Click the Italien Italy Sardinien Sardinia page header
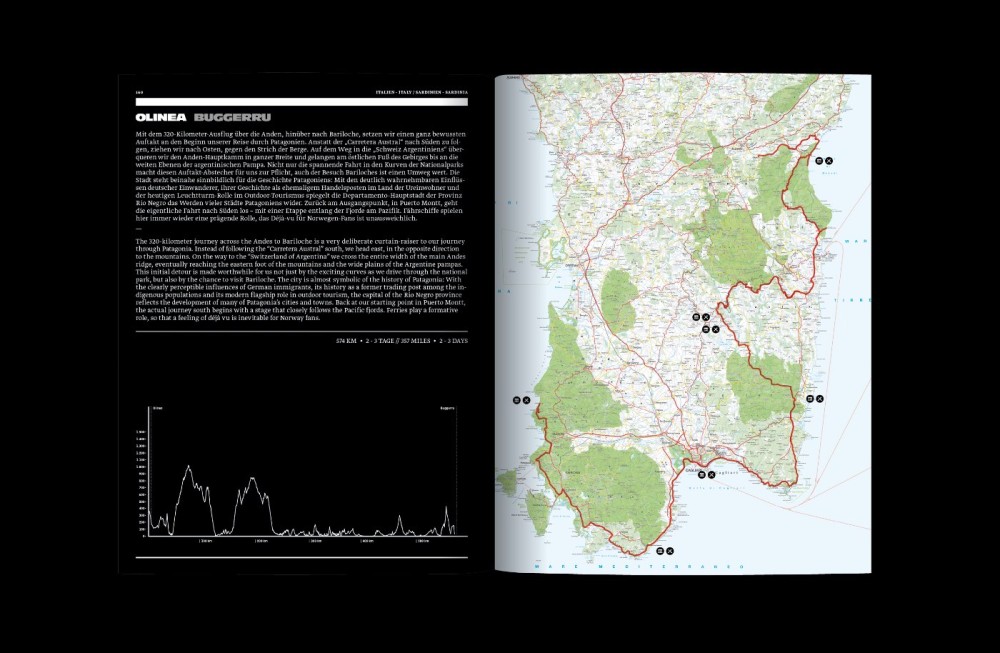 tap(422, 92)
